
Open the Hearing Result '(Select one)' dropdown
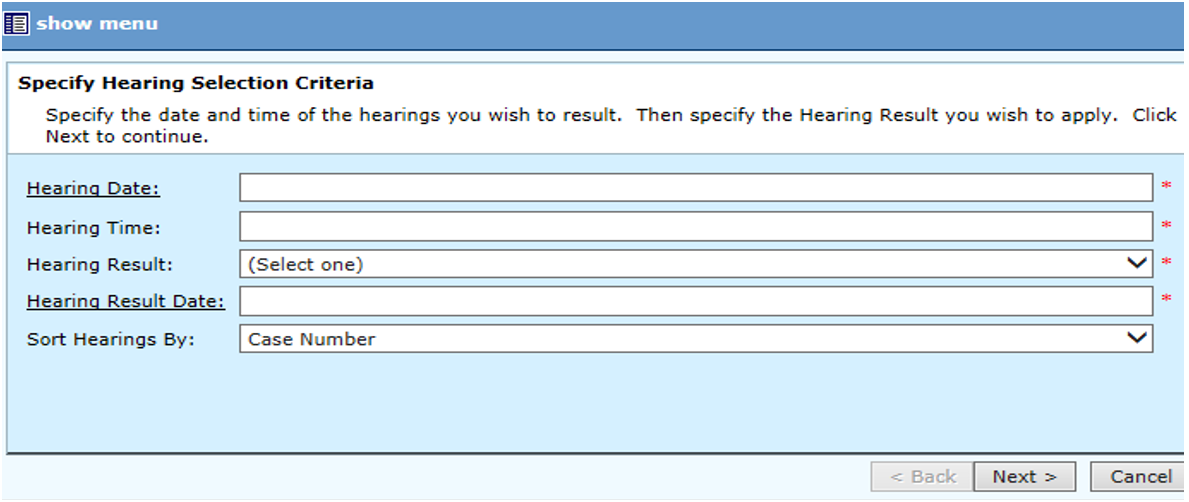coord(680,264)
